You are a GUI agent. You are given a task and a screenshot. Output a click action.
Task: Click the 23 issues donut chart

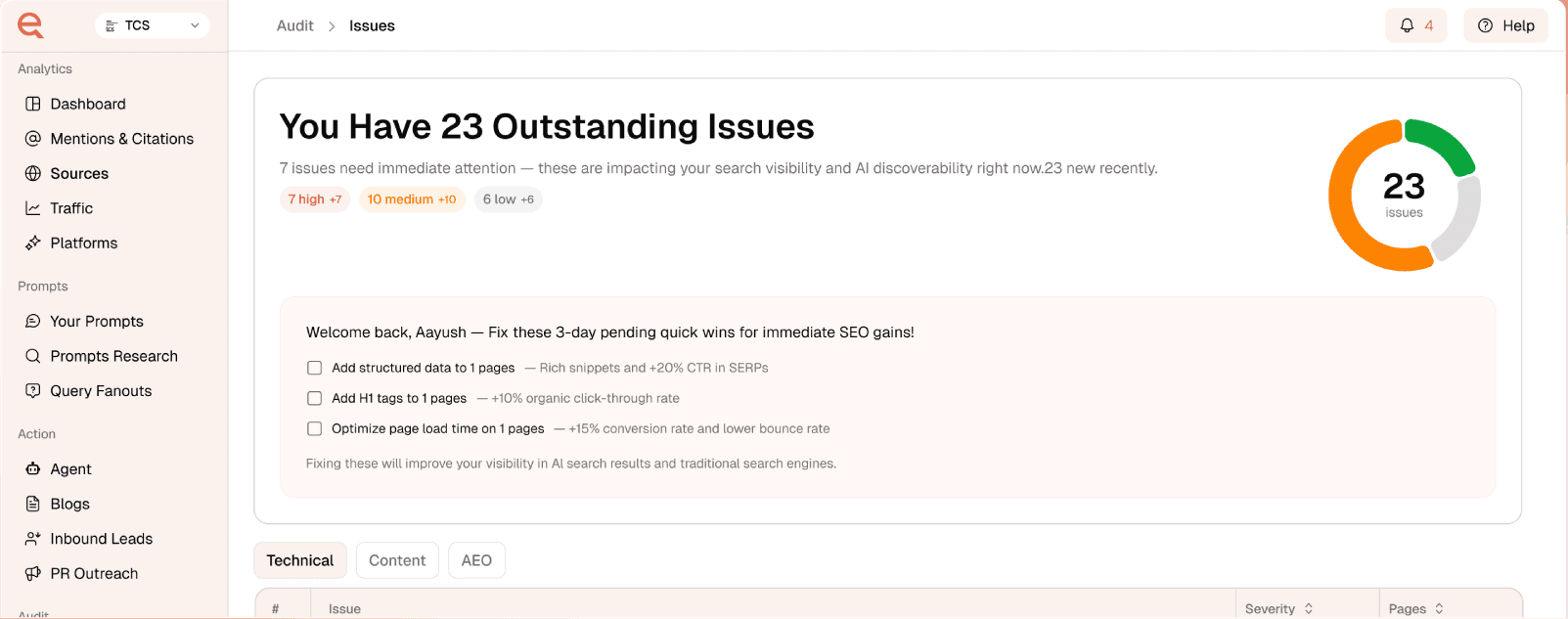pyautogui.click(x=1404, y=194)
